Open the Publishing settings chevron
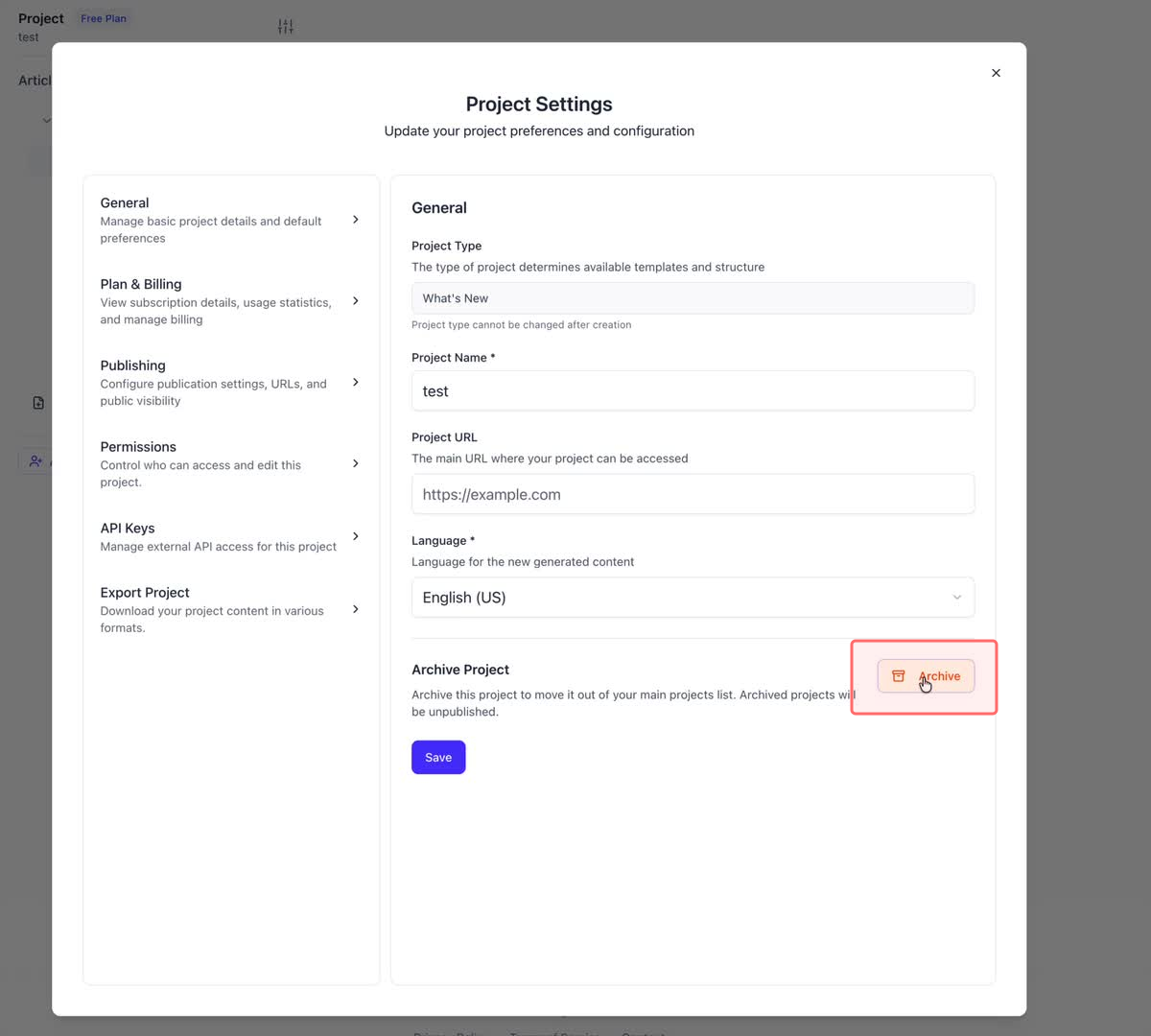1151x1036 pixels. click(x=356, y=383)
